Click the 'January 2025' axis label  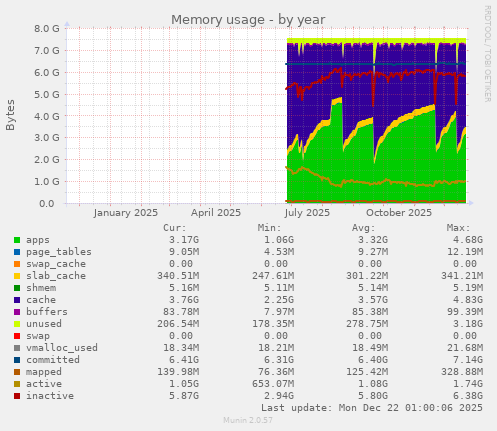126,213
